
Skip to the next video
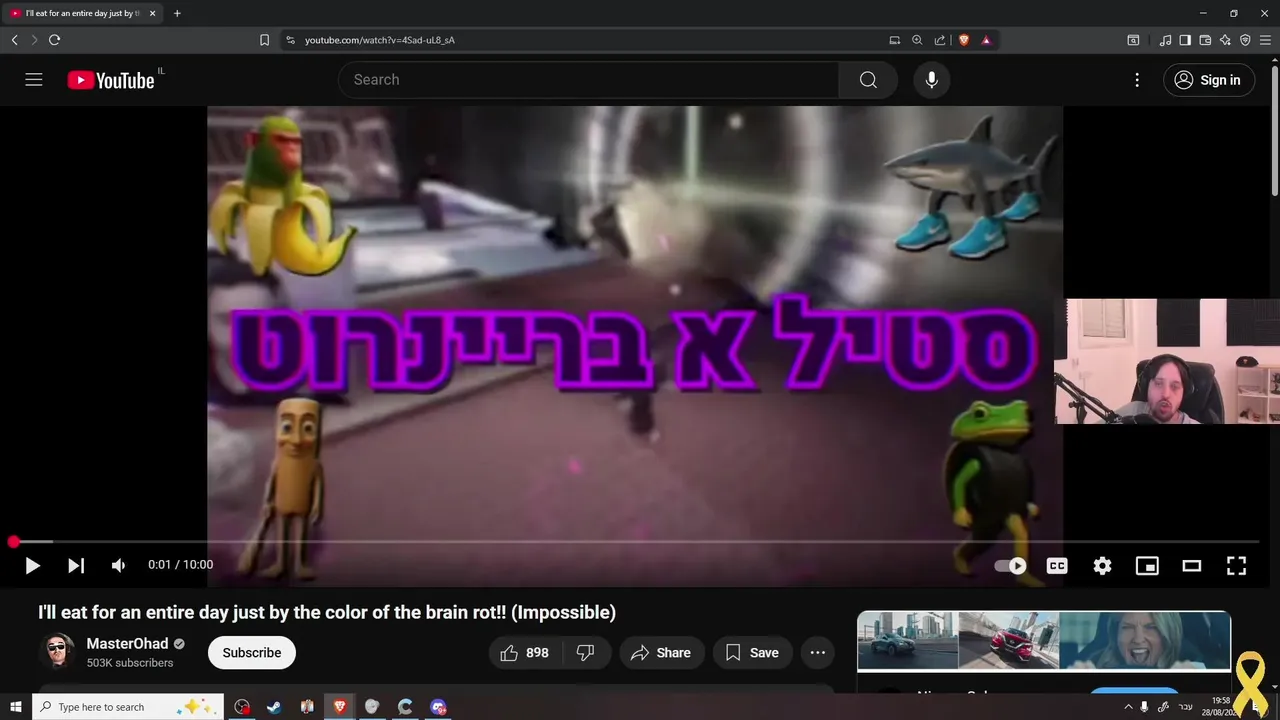76,565
